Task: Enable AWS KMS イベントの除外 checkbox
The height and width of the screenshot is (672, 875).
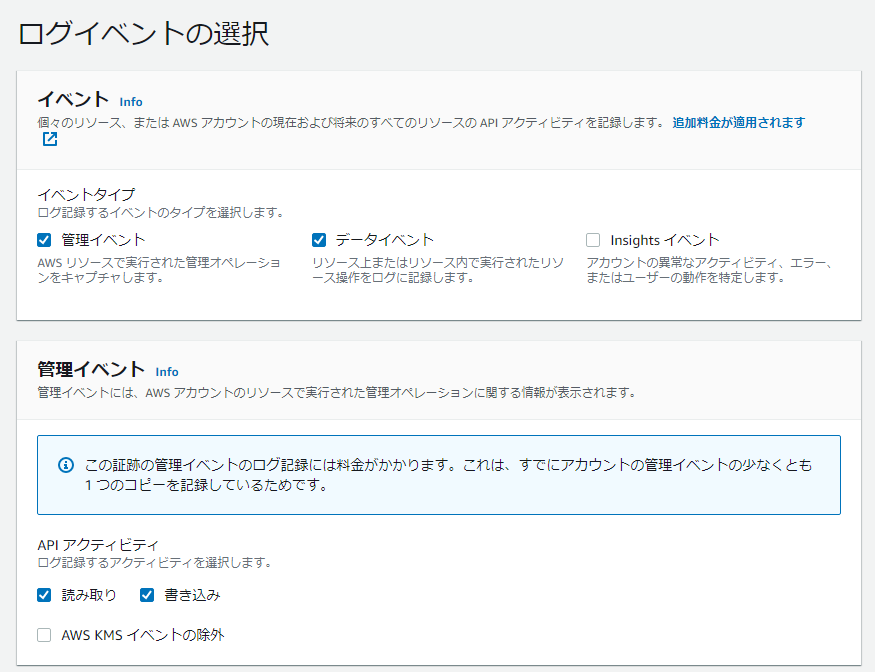Action: pos(44,635)
